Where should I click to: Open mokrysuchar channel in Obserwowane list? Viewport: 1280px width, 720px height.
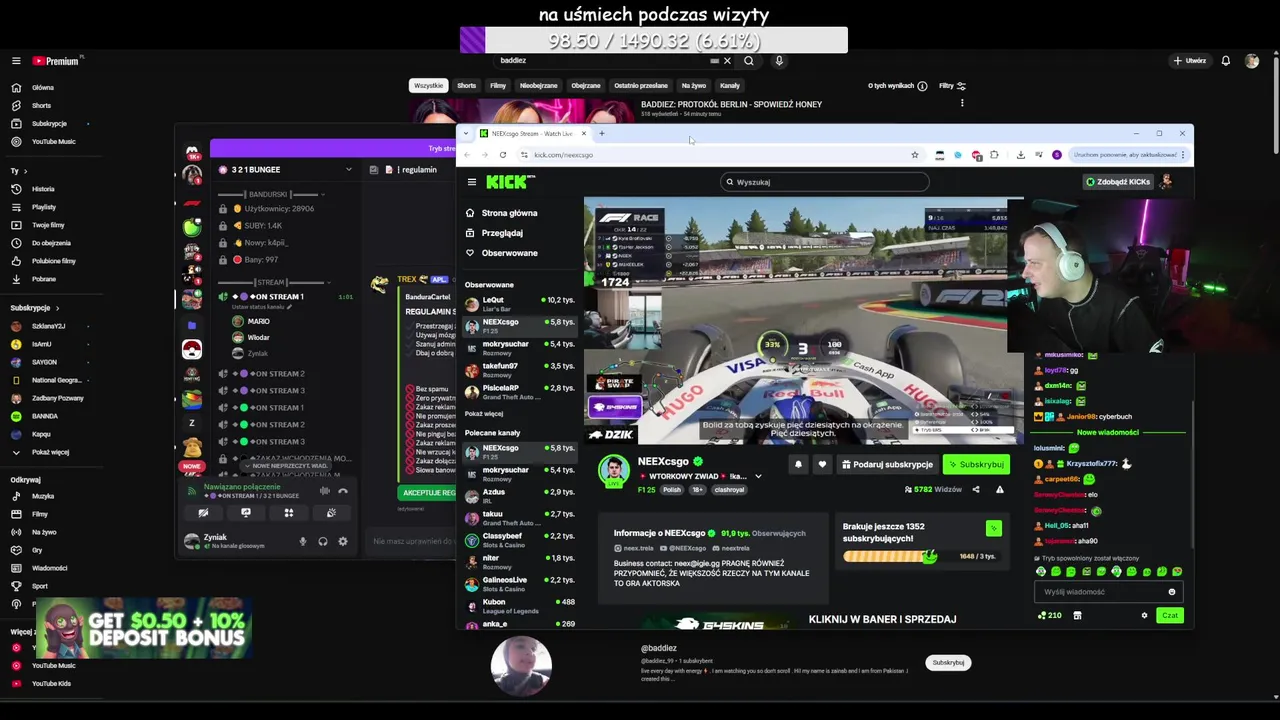click(x=518, y=348)
